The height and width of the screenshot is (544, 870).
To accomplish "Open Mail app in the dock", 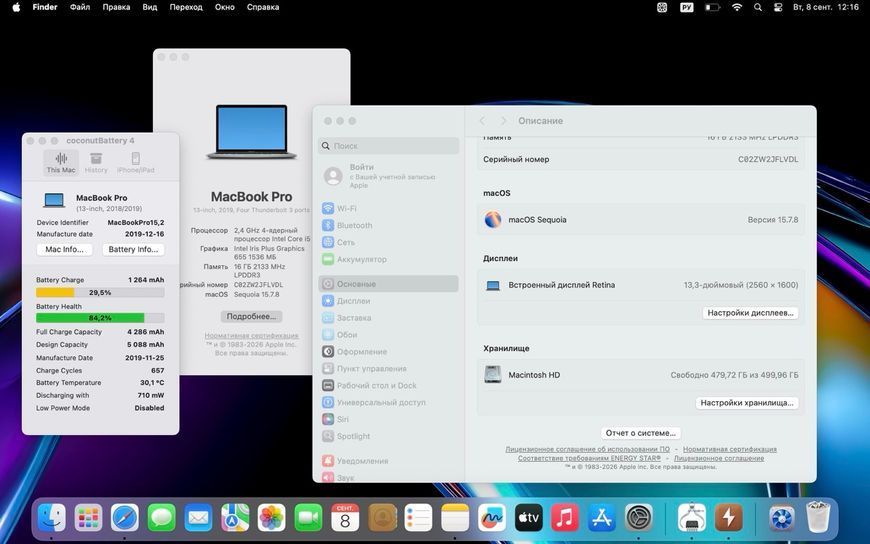I will pos(198,518).
